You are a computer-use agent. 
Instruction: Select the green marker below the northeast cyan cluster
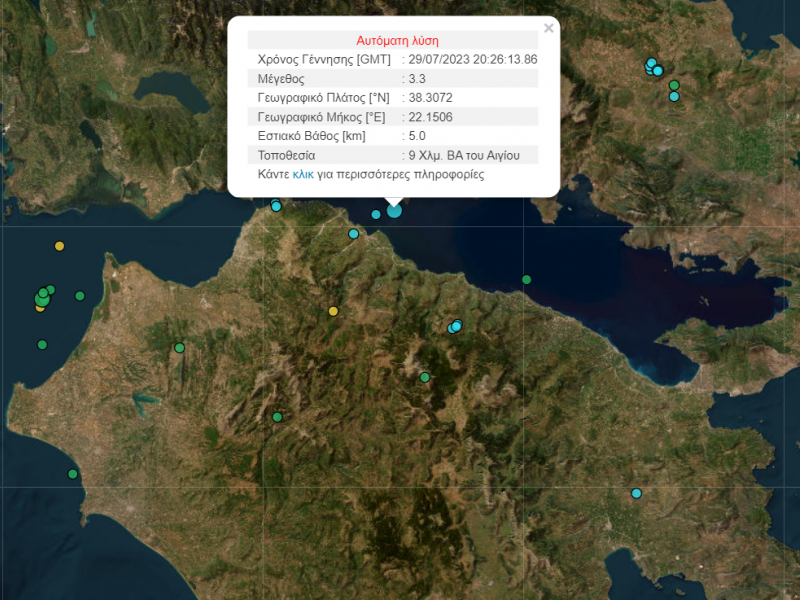tap(673, 85)
